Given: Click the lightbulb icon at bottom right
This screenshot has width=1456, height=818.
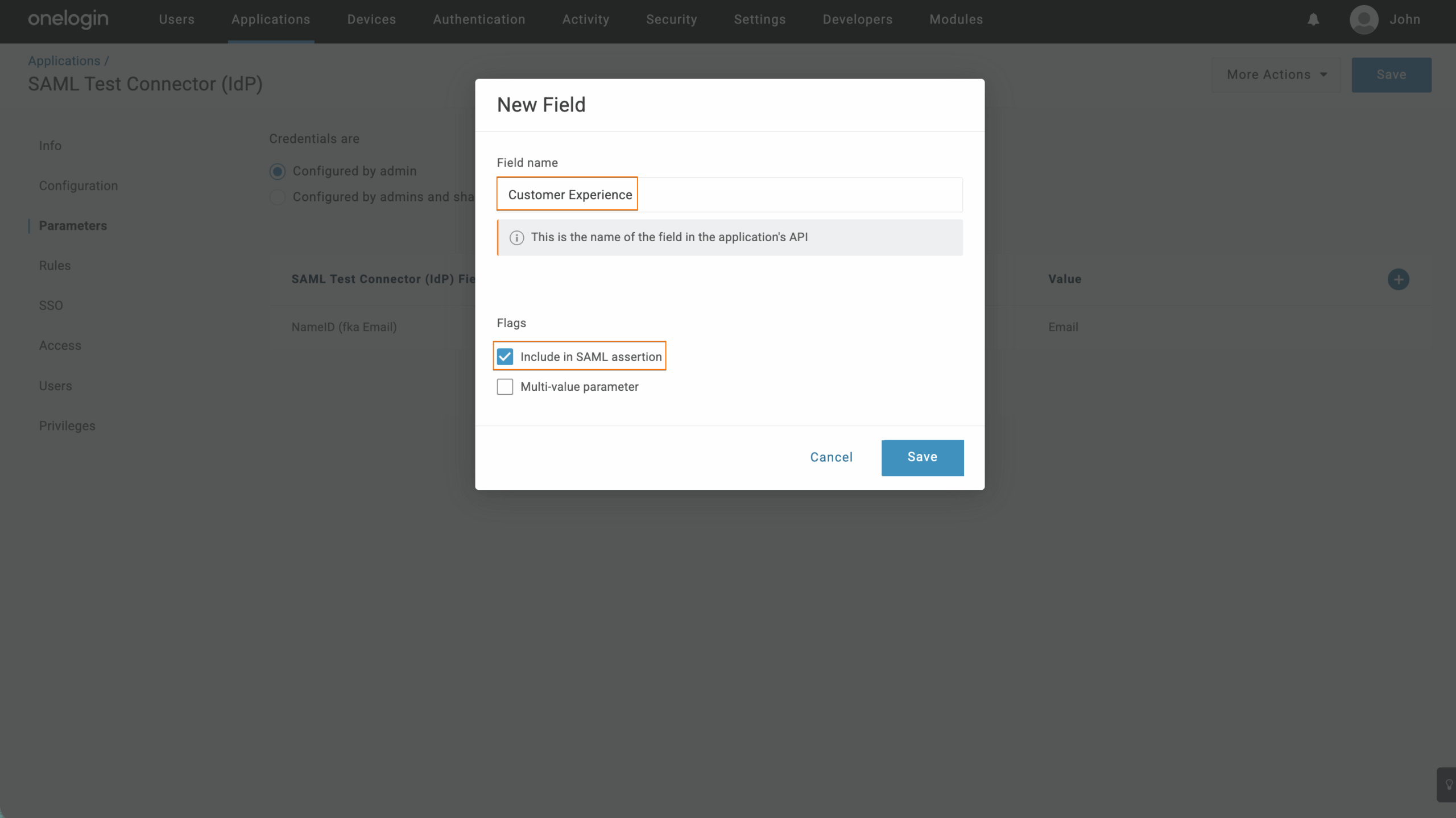Looking at the screenshot, I should click(1448, 784).
